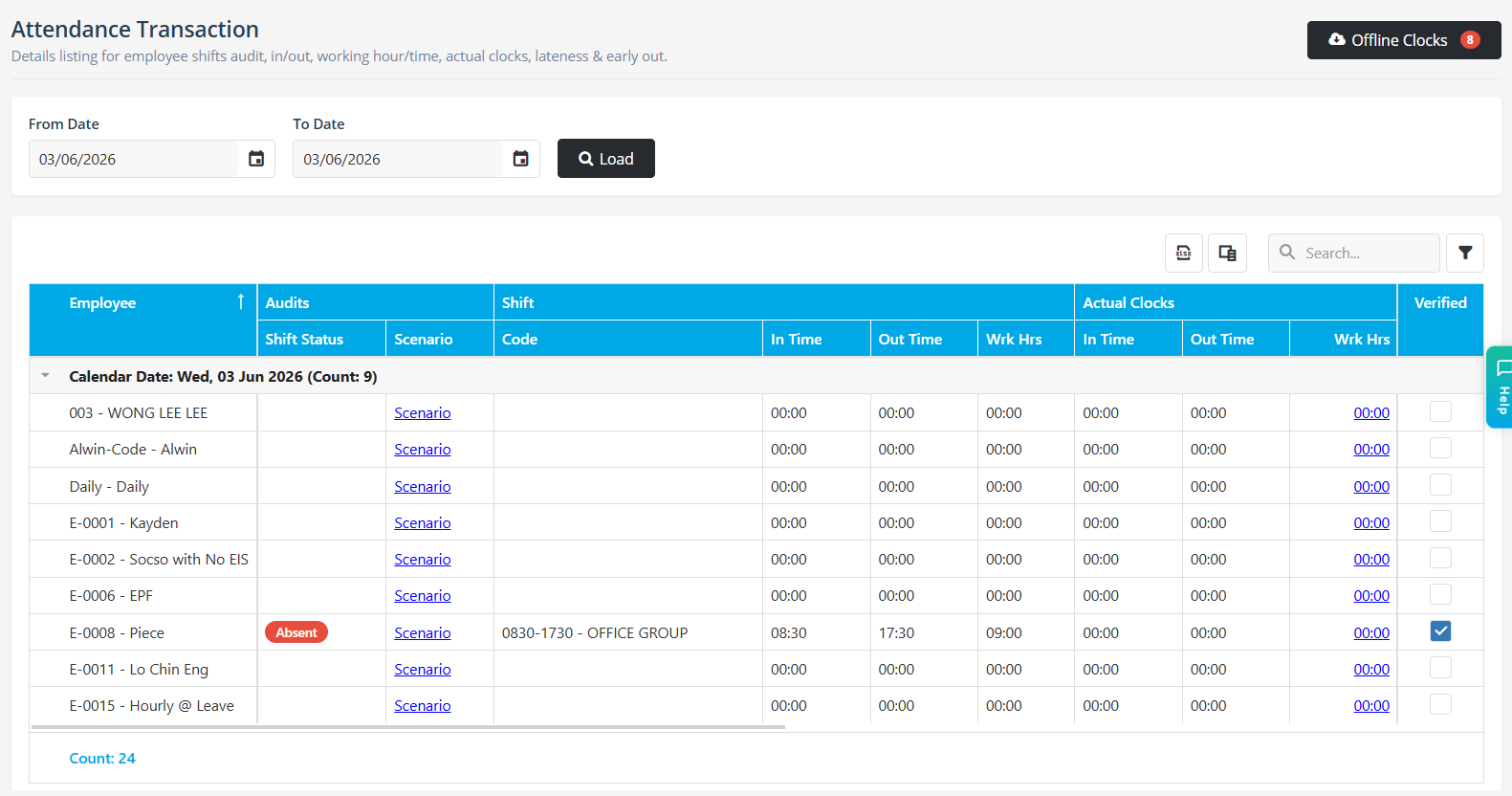The image size is (1512, 796).
Task: Open actual Wrk Hrs 00:00 for E-0008 - Piece
Action: 1371,633
